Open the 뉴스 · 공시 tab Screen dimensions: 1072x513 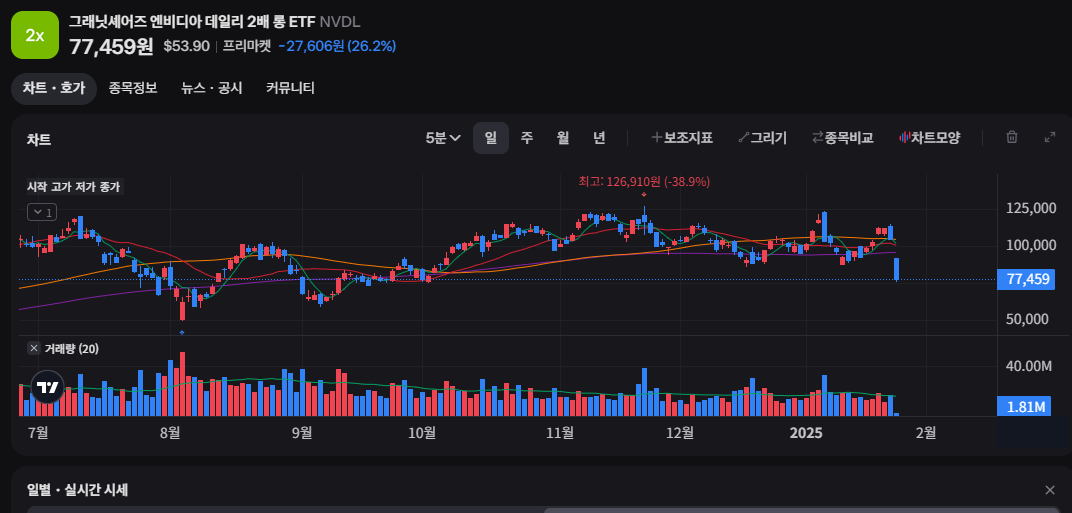[211, 88]
